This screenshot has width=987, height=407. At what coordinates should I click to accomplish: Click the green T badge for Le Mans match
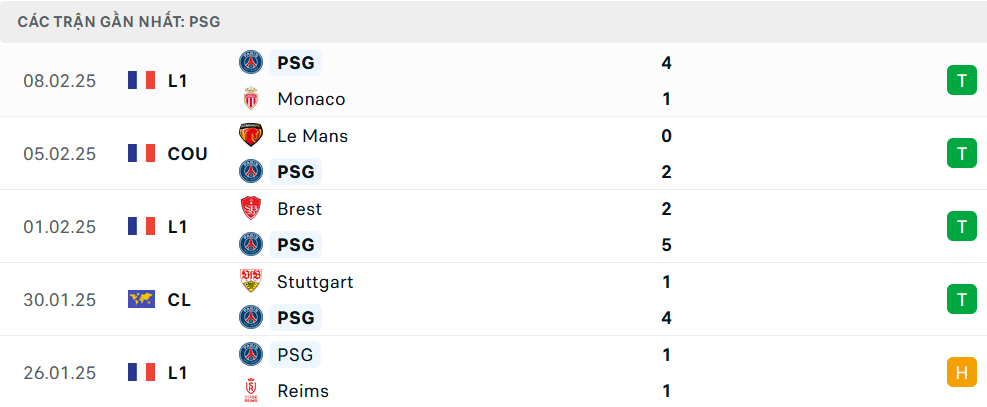click(961, 153)
